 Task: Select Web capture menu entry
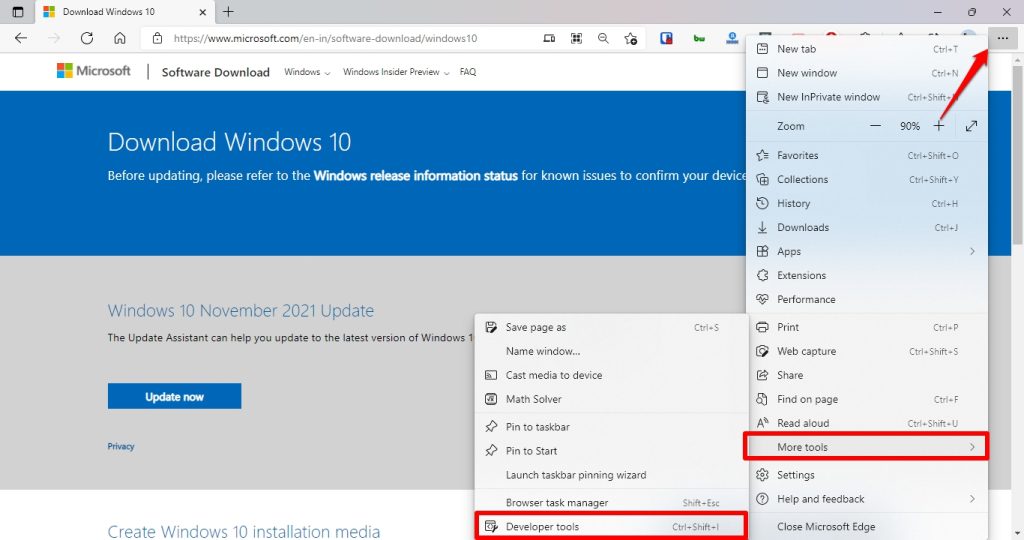point(866,351)
